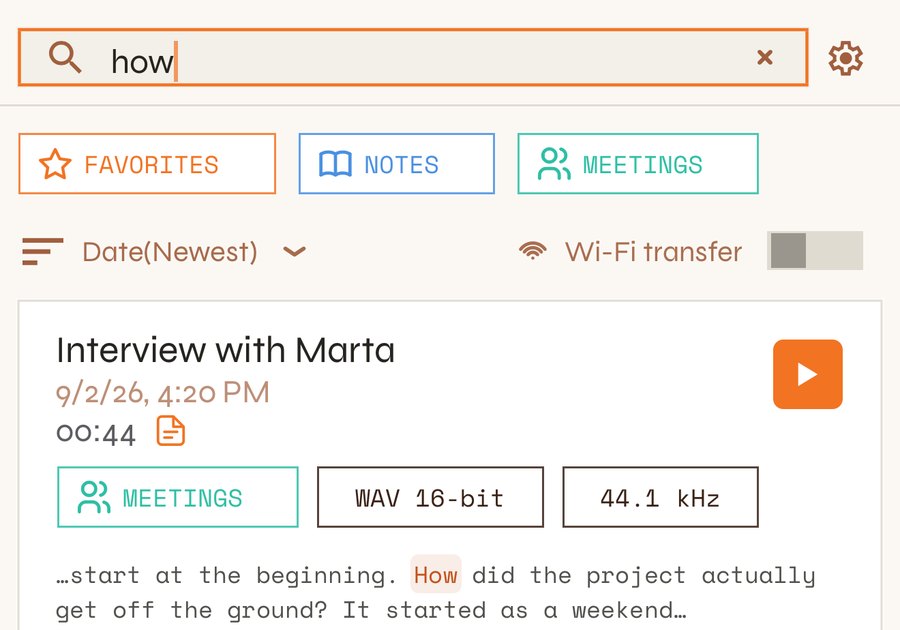
Task: Click the book icon in Notes
Action: (335, 164)
